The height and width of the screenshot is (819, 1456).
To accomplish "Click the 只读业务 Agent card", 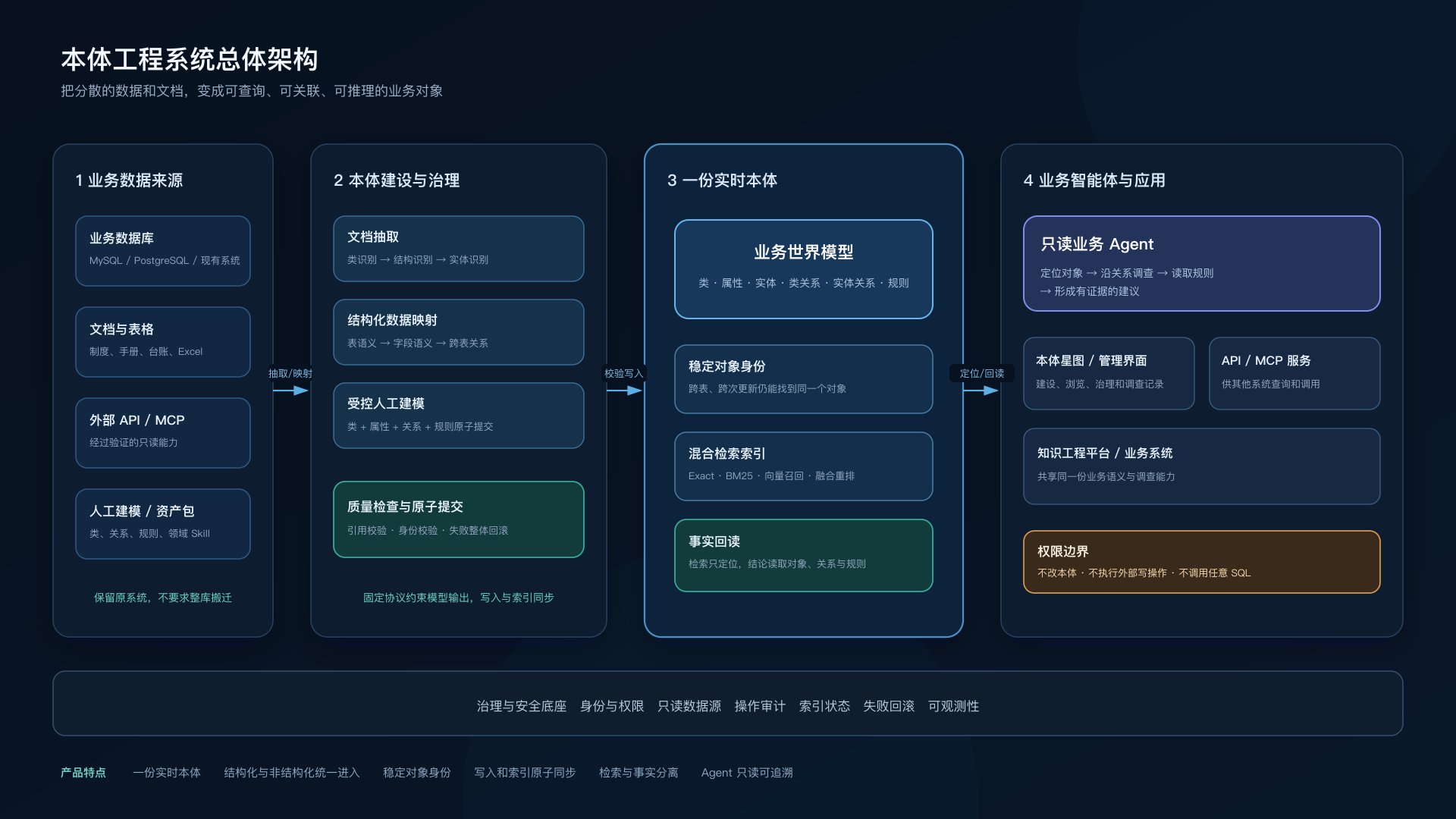I will [1202, 264].
